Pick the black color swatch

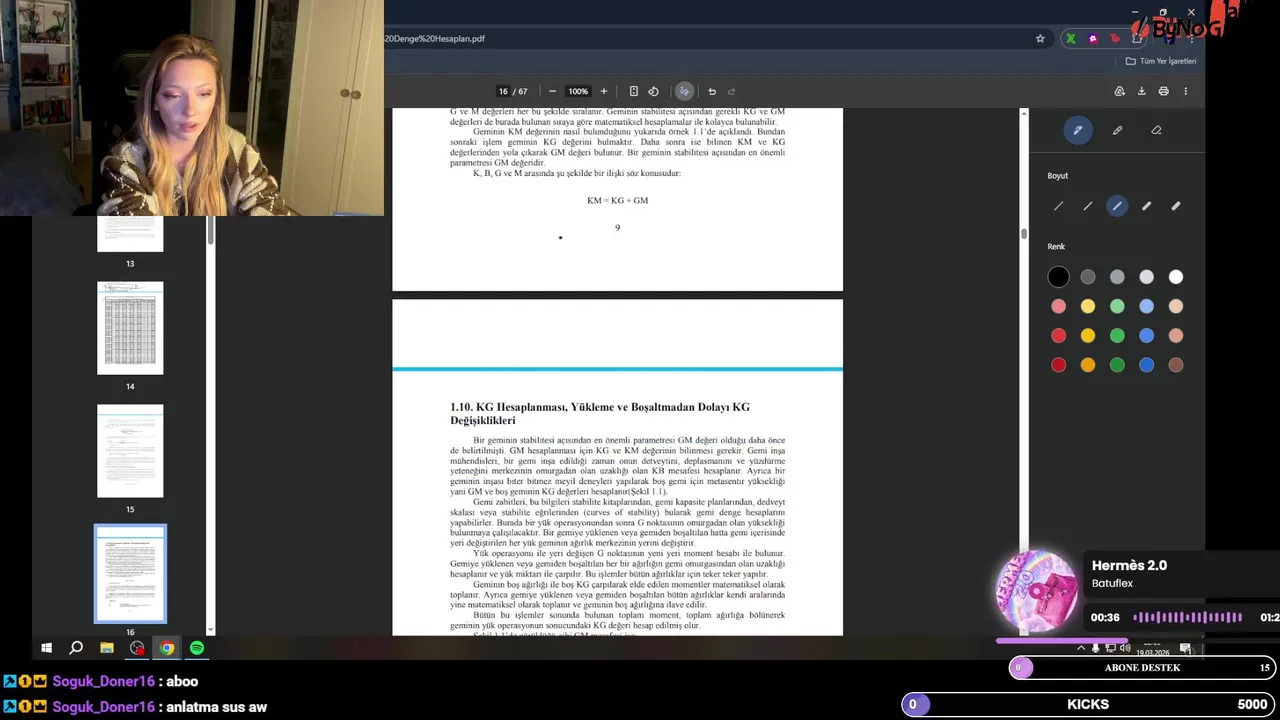pos(1058,277)
